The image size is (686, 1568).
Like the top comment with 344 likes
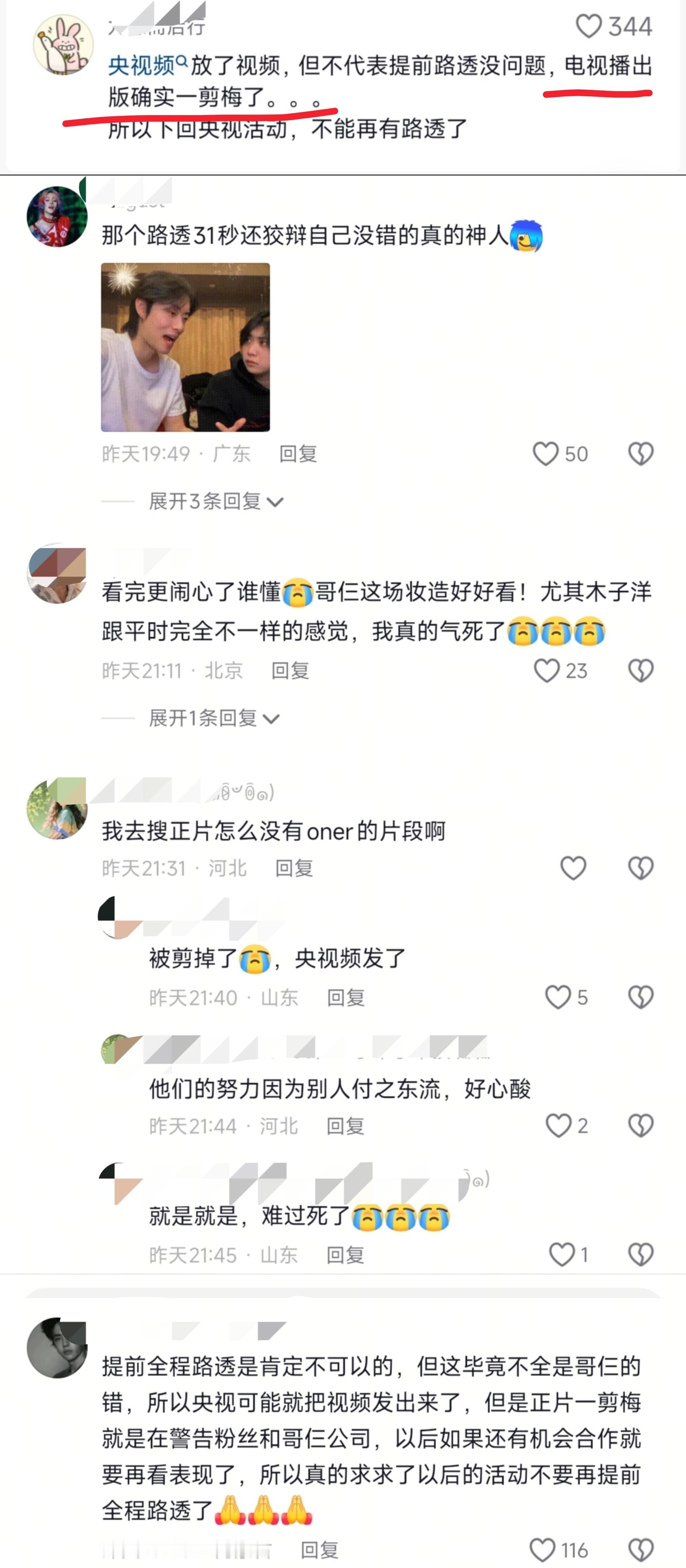point(588,26)
